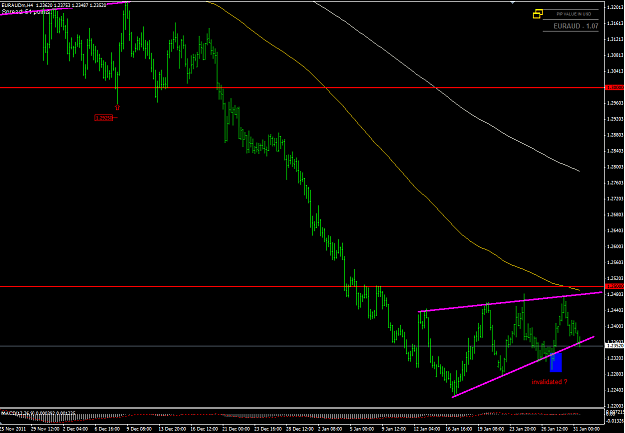Click the lower red horizontal line's price tag
Screen dimensions: 625x433
pos(615,286)
